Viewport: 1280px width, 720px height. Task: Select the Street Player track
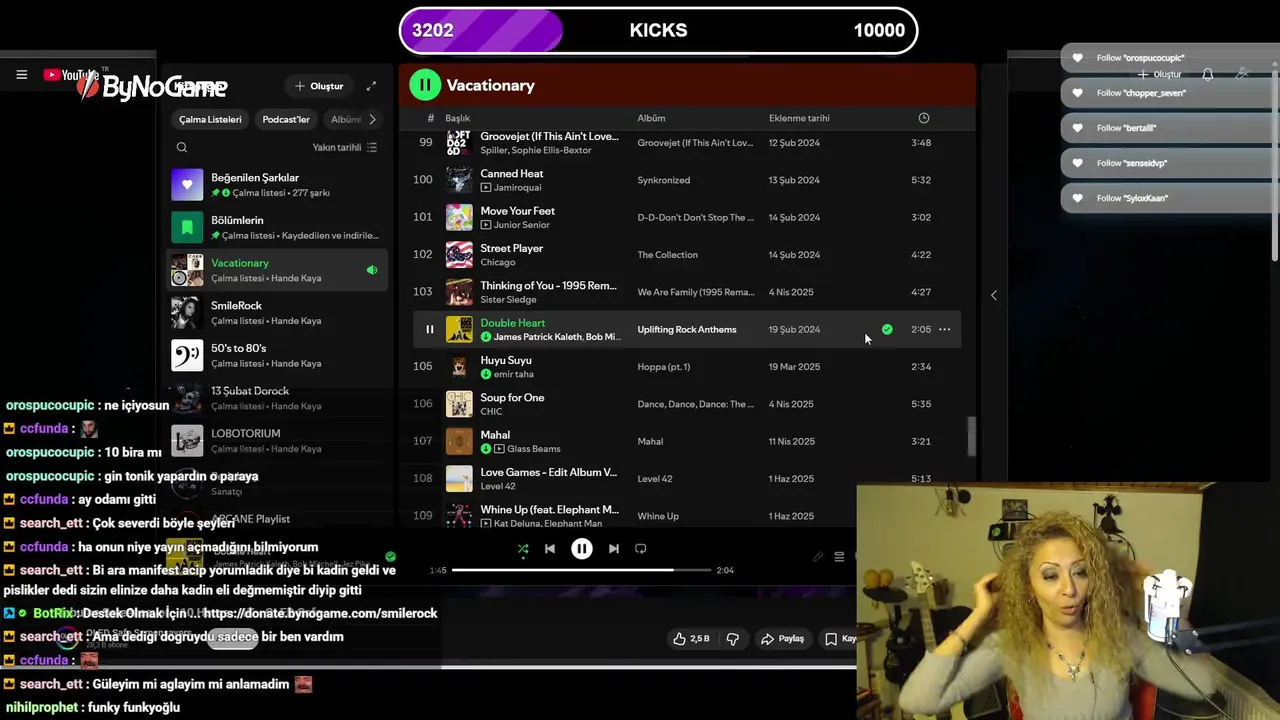pyautogui.click(x=687, y=255)
